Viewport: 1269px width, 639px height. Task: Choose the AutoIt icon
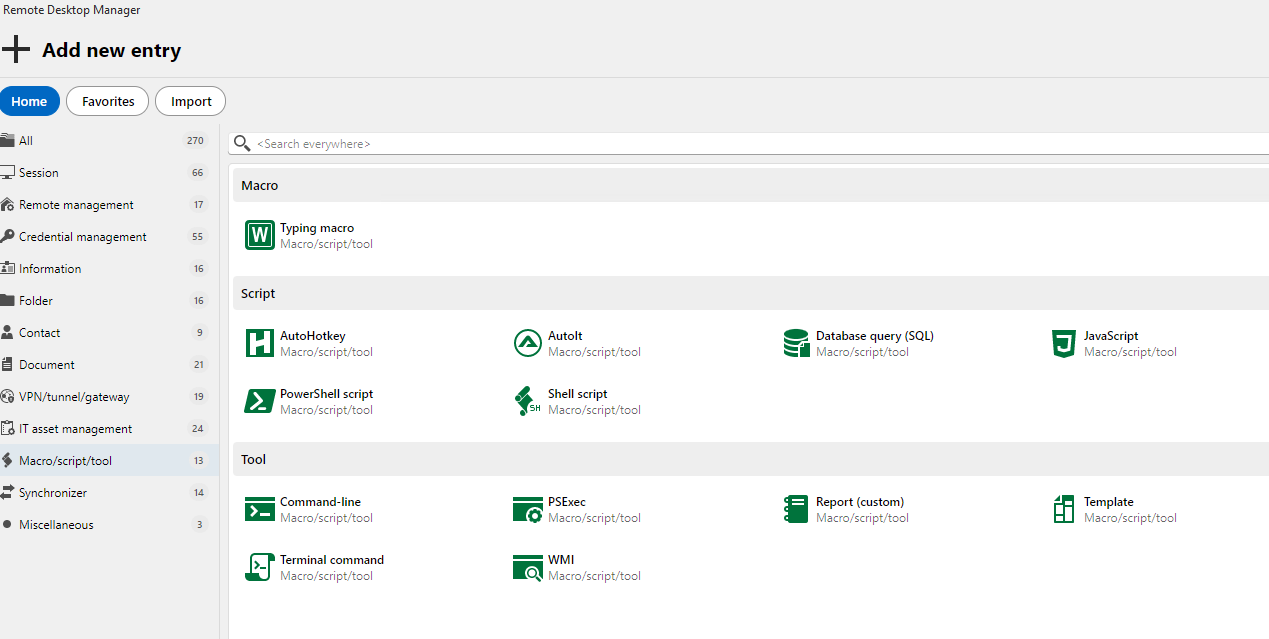point(528,343)
